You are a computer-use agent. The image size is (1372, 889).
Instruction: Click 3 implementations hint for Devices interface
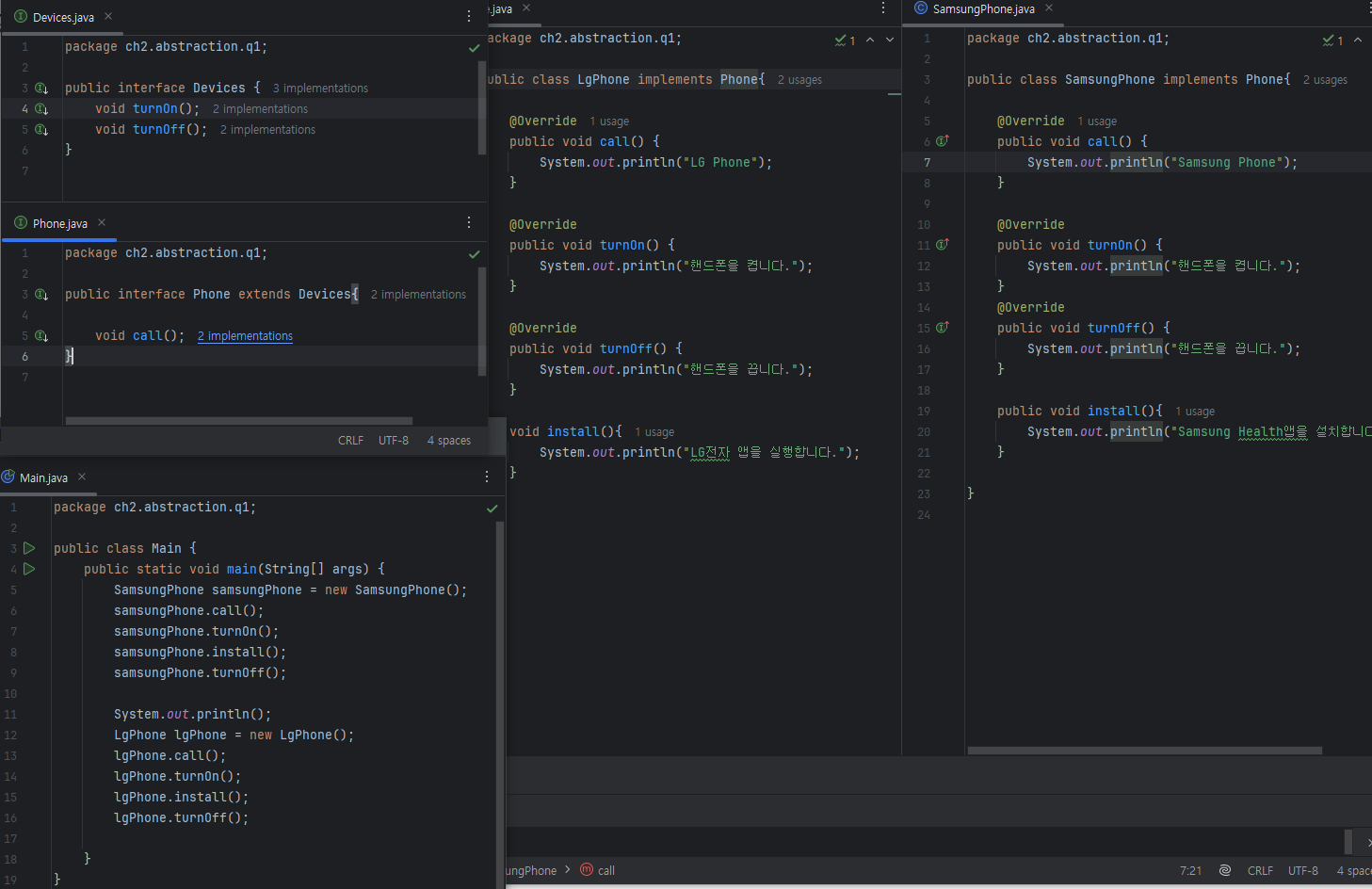pos(320,89)
